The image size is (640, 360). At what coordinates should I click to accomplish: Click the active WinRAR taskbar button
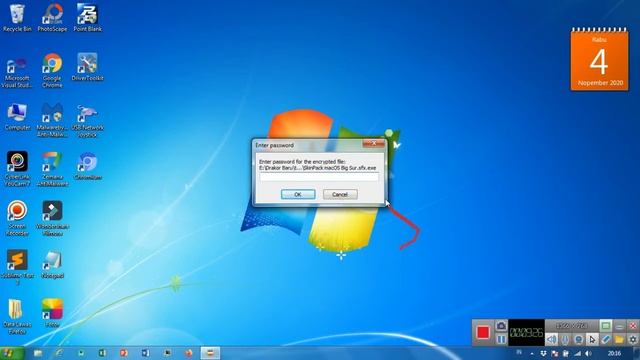210,353
